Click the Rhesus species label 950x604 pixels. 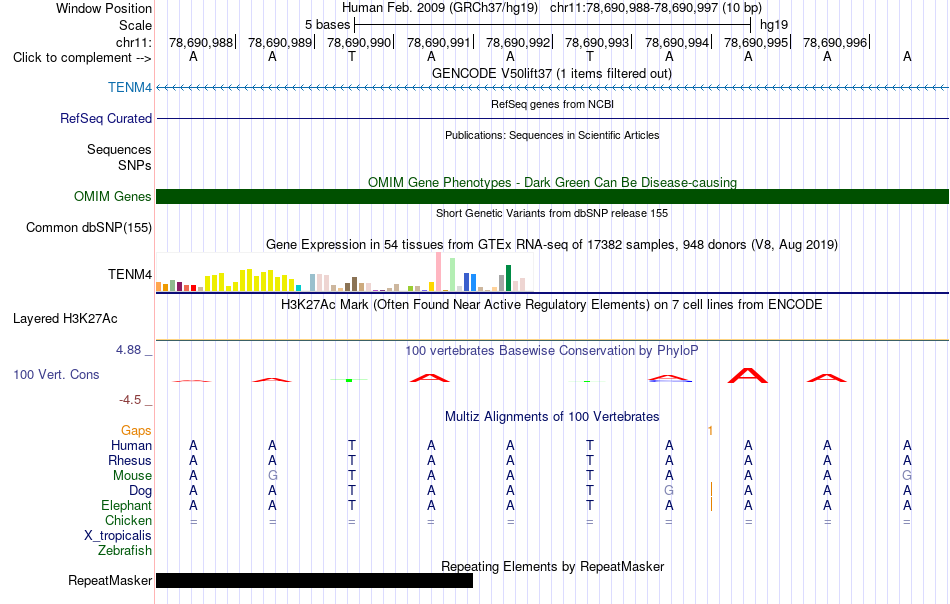pyautogui.click(x=130, y=460)
